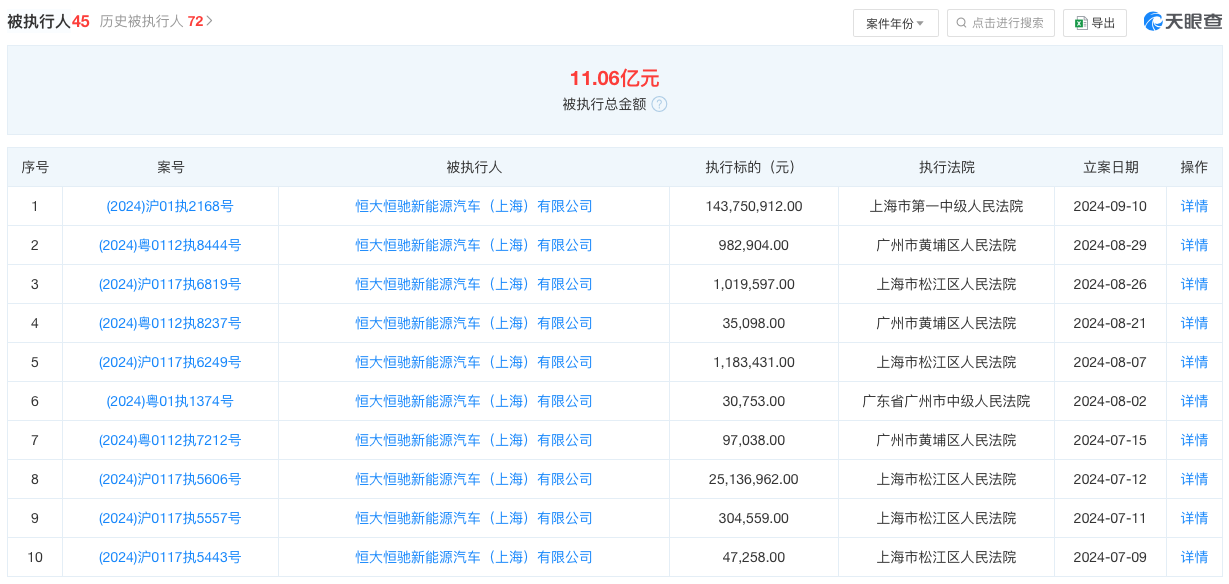This screenshot has height=584, width=1229.
Task: Open the 案件年份 dropdown
Action: (x=895, y=23)
